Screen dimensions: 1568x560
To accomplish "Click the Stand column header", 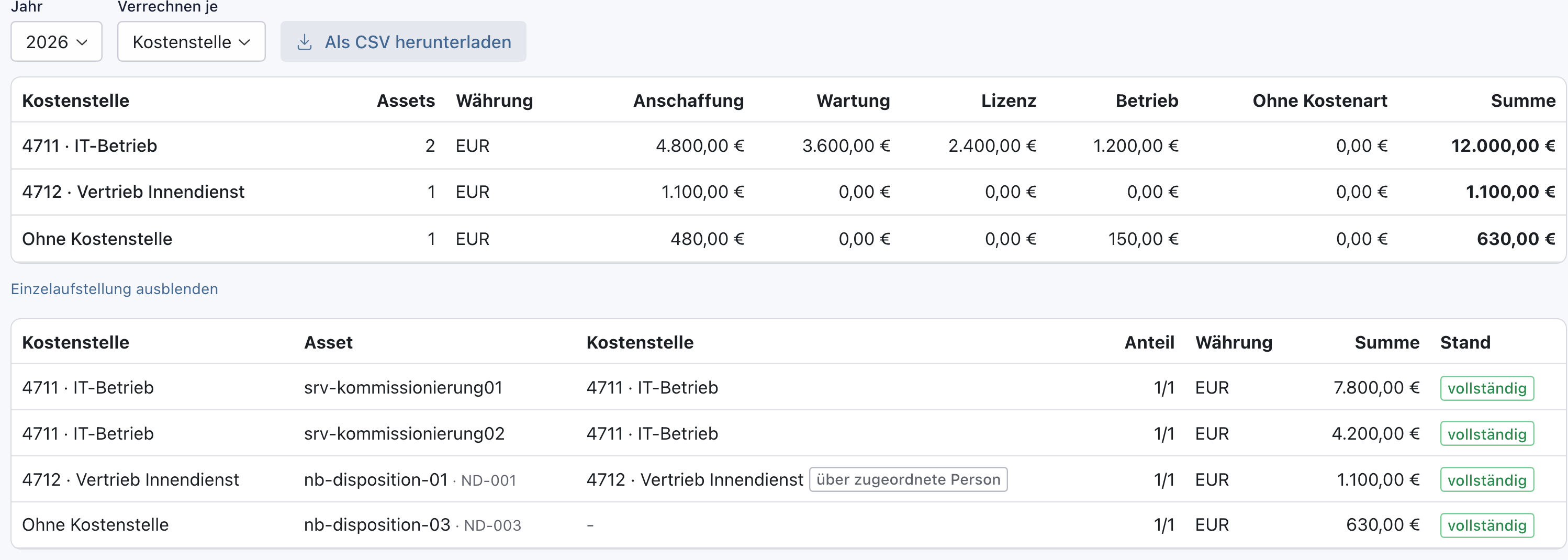I will [1465, 342].
